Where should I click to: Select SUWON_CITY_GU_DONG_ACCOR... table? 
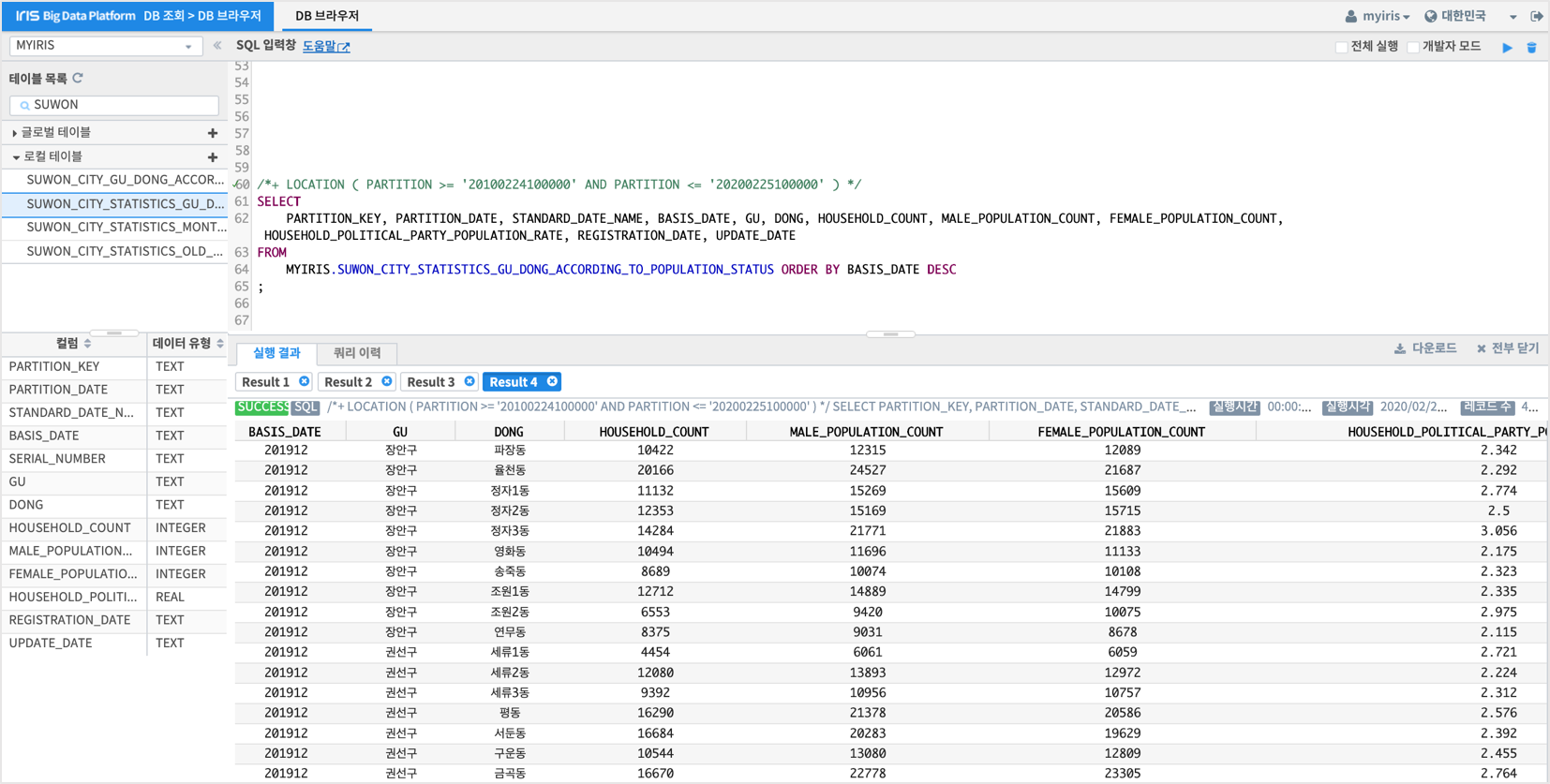click(114, 180)
